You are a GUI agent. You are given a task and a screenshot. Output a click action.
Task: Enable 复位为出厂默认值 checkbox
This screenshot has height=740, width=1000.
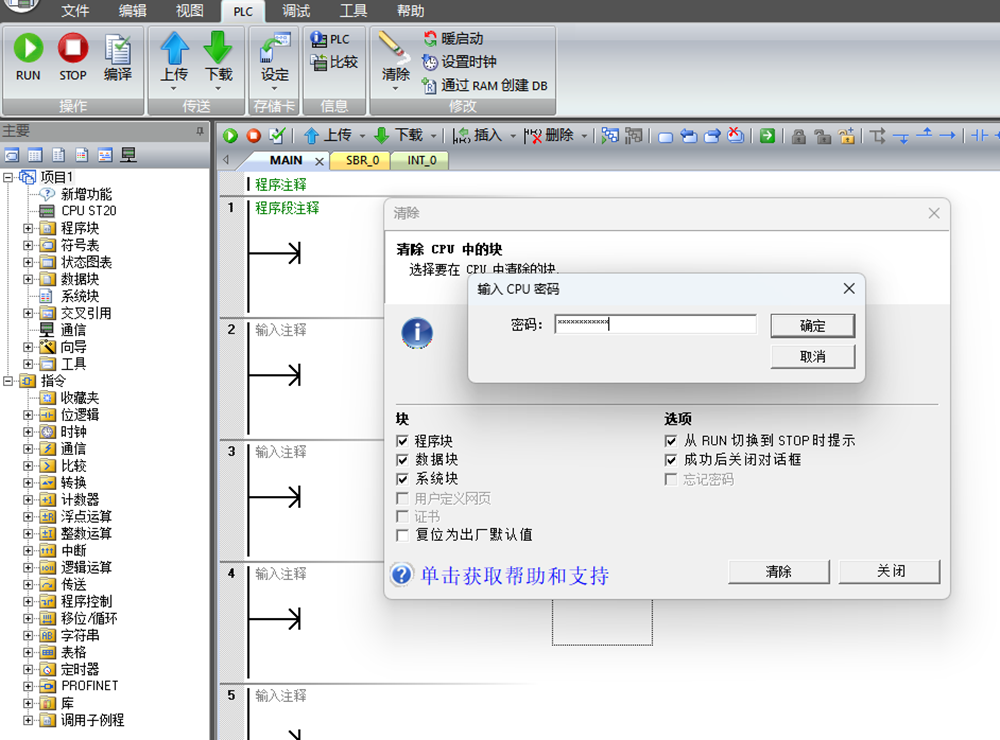402,535
